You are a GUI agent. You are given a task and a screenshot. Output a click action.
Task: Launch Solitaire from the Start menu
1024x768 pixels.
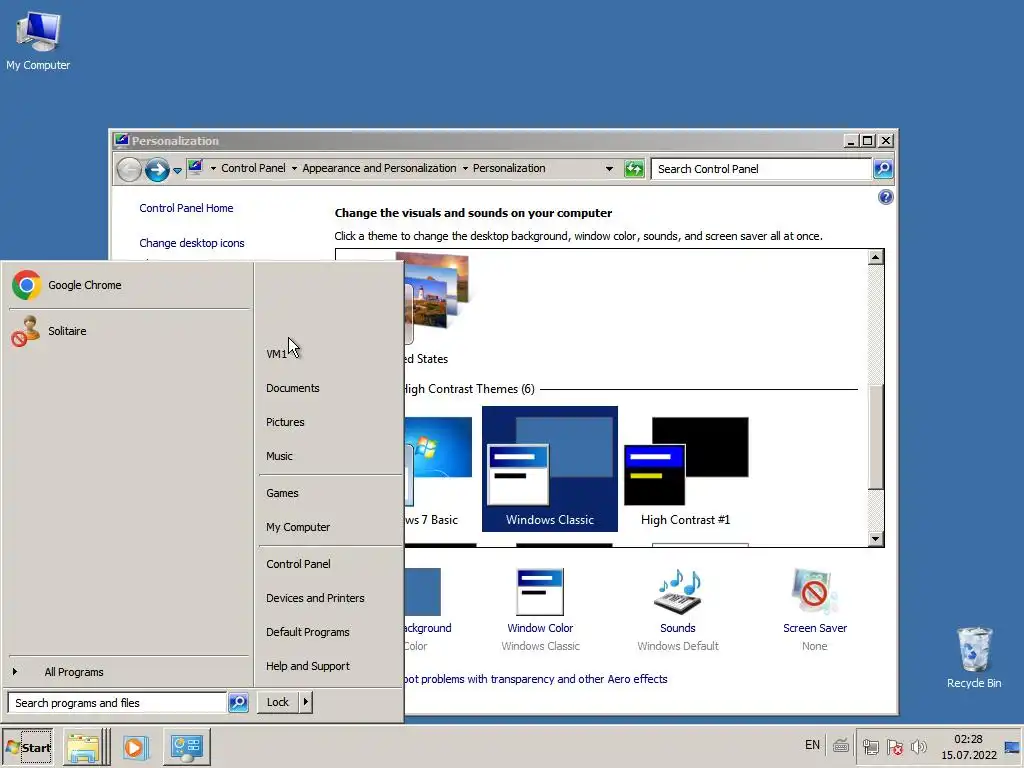[129, 331]
